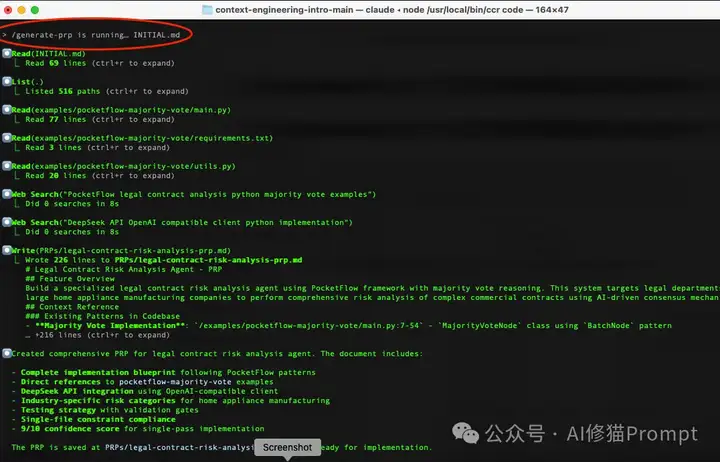
Task: Click the window title 'context-engineering-intro-main'
Action: 284,10
